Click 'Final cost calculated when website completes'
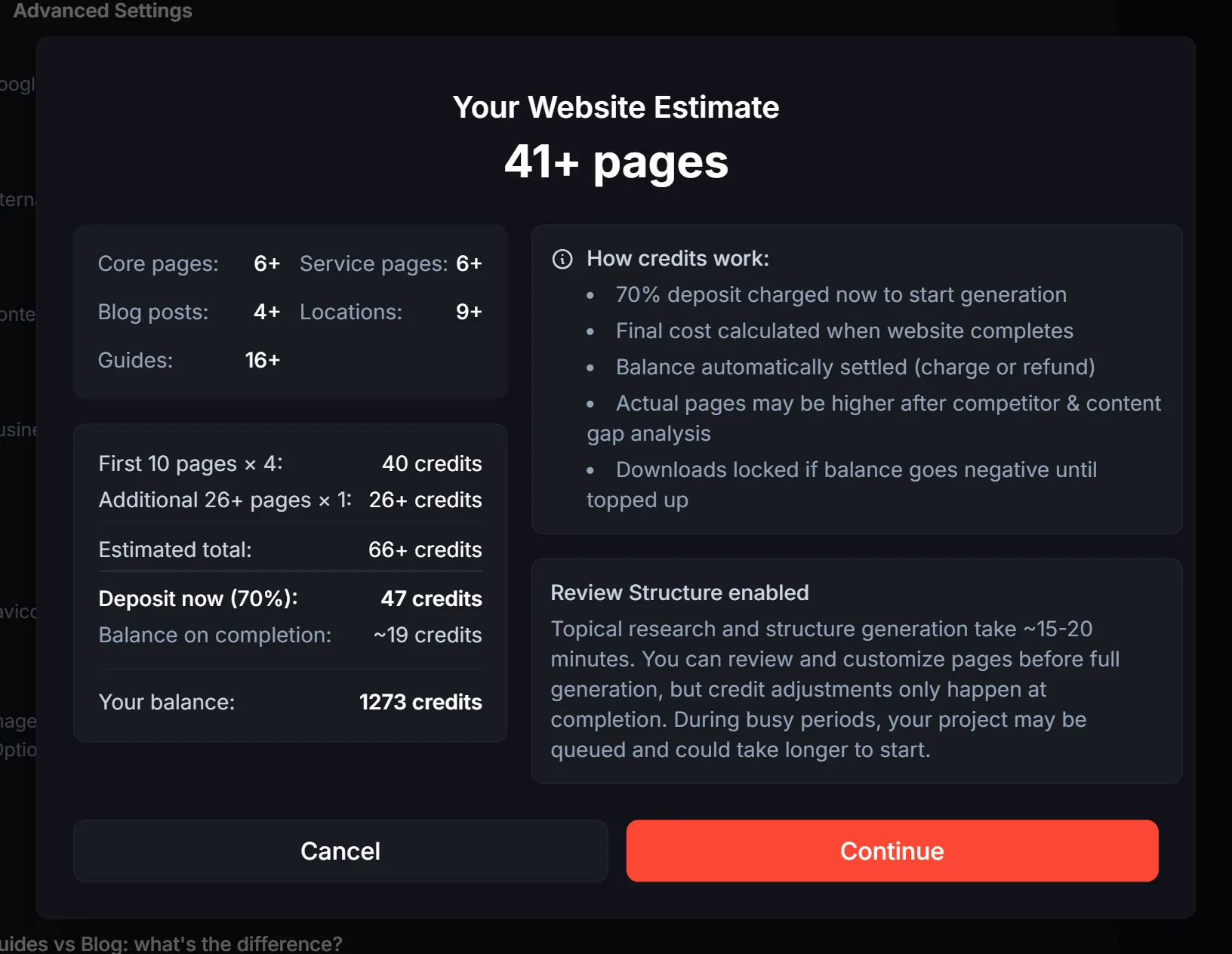The height and width of the screenshot is (954, 1232). point(845,331)
